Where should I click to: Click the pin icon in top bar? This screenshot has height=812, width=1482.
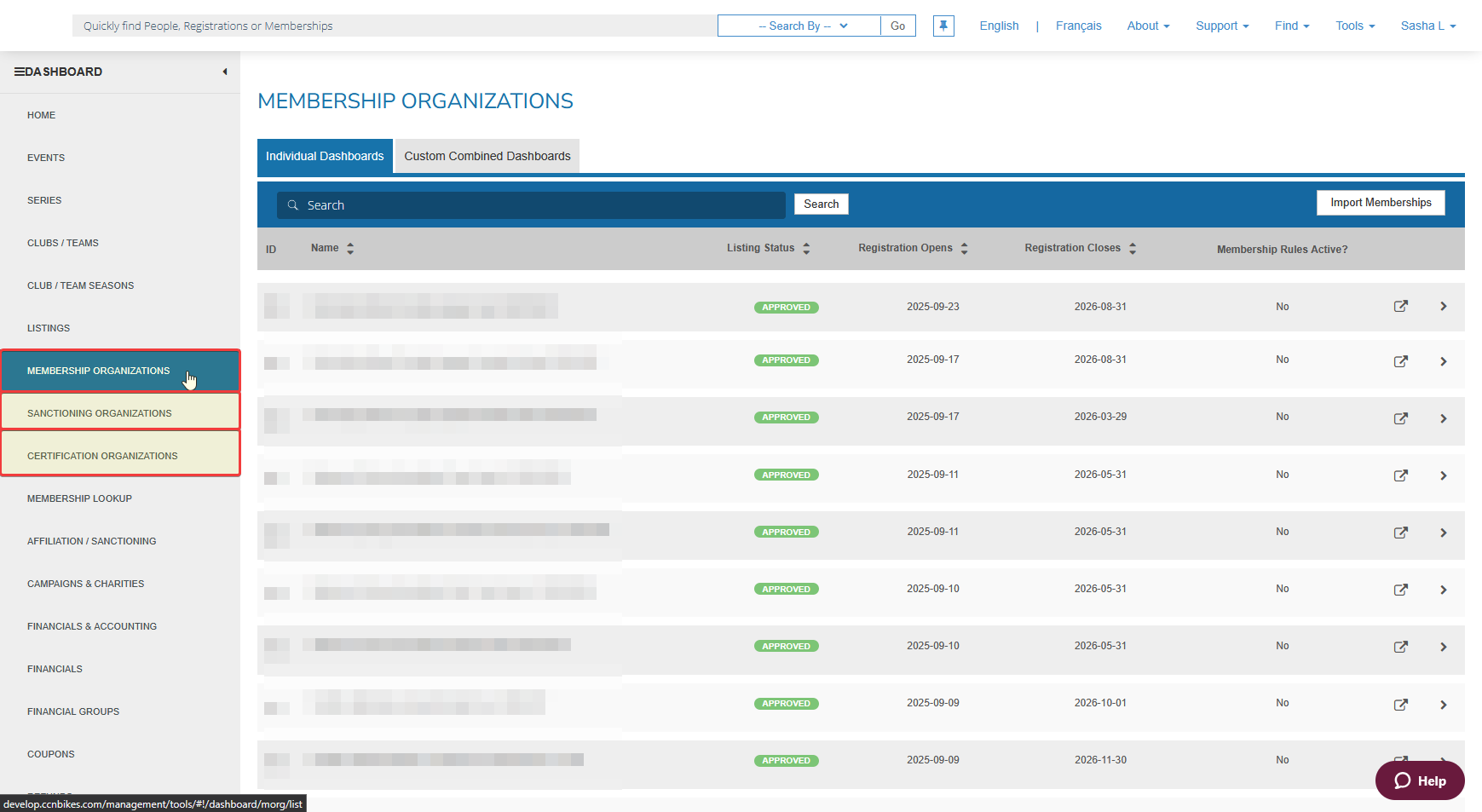tap(943, 26)
